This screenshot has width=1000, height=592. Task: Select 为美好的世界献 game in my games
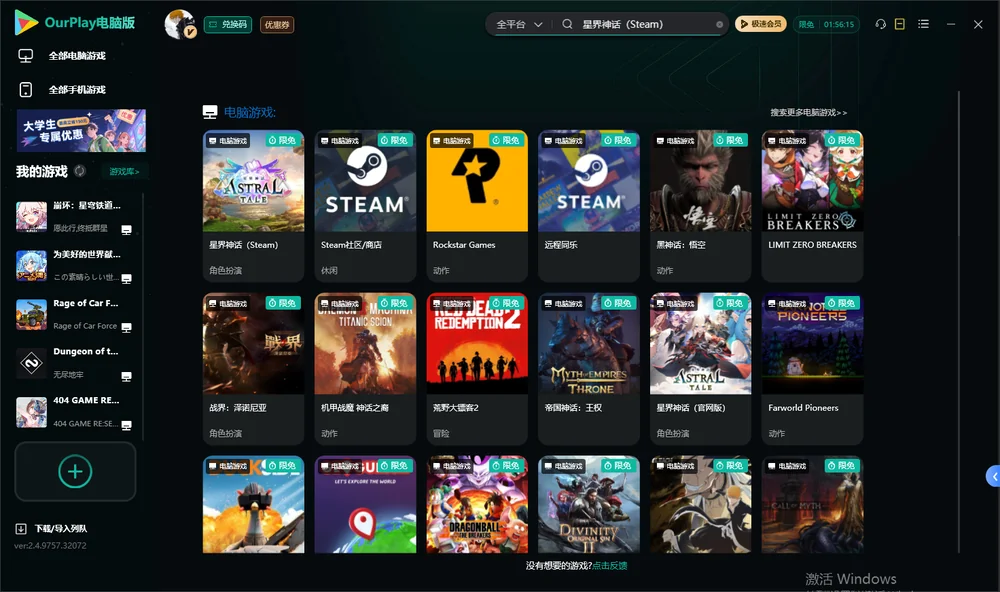pyautogui.click(x=74, y=265)
